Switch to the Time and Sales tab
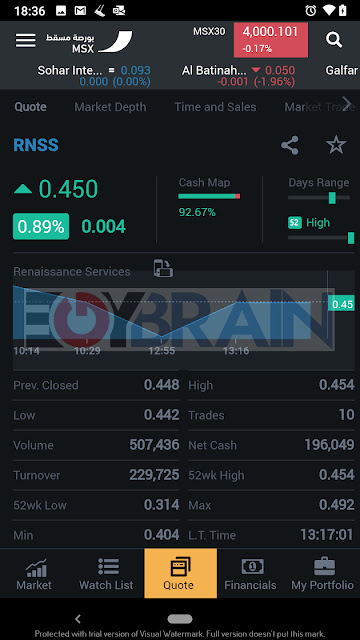 [216, 107]
